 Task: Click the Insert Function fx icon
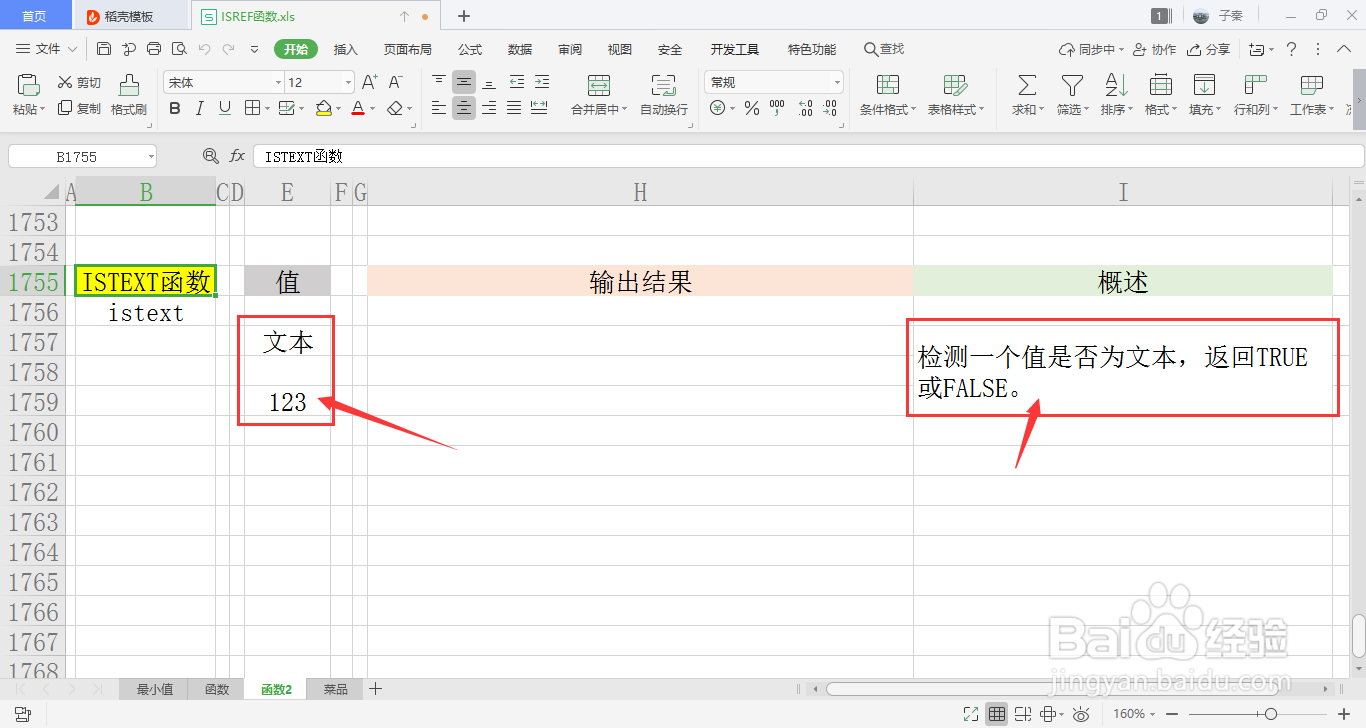click(x=236, y=156)
